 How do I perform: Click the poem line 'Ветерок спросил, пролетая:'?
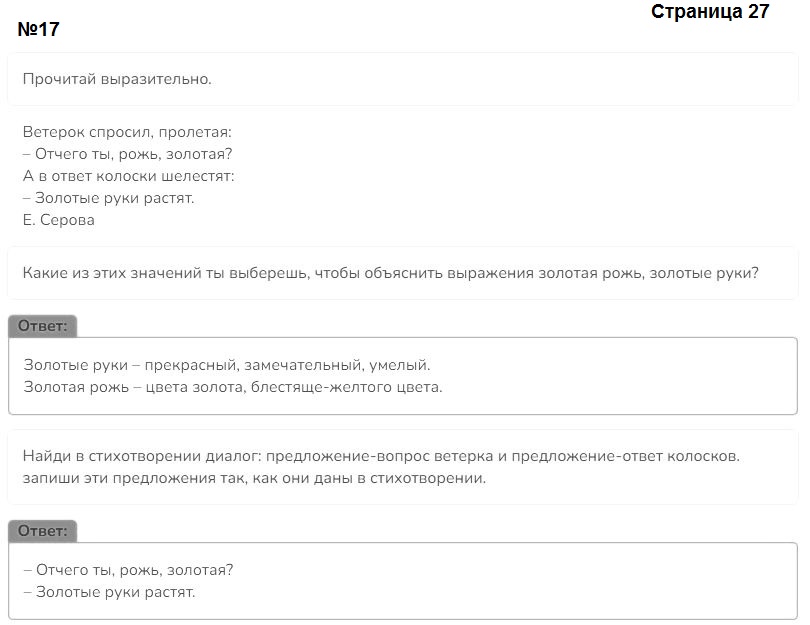[x=127, y=132]
